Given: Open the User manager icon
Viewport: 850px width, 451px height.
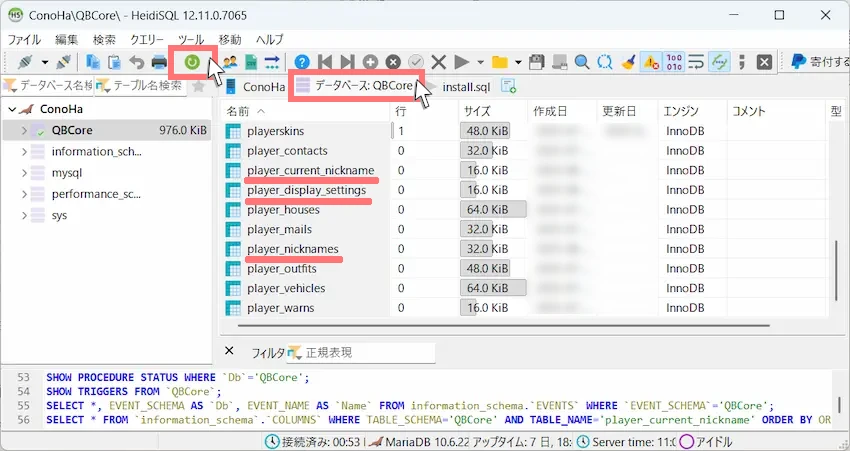Looking at the screenshot, I should point(230,62).
